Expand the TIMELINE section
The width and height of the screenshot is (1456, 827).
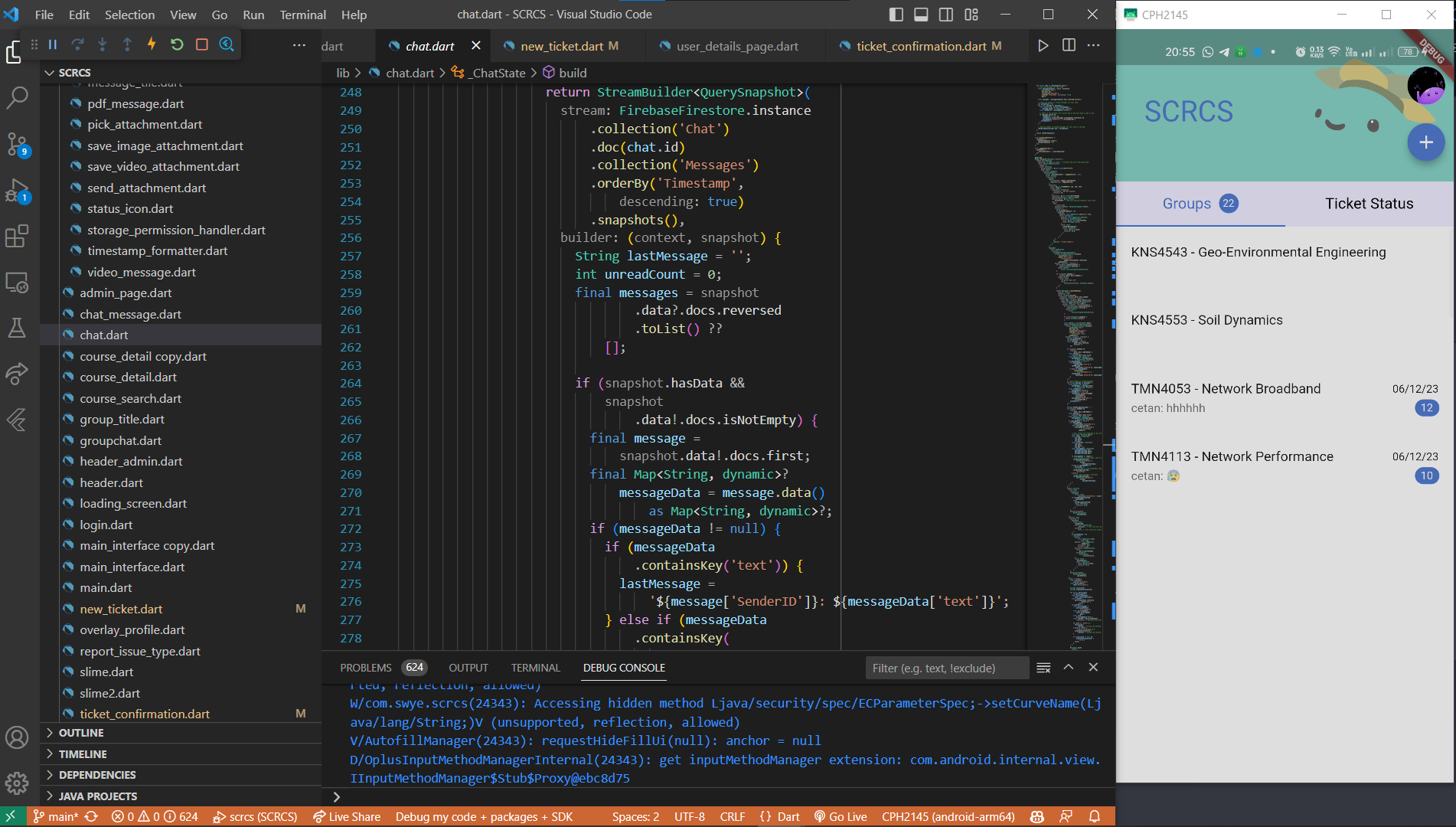pos(83,754)
